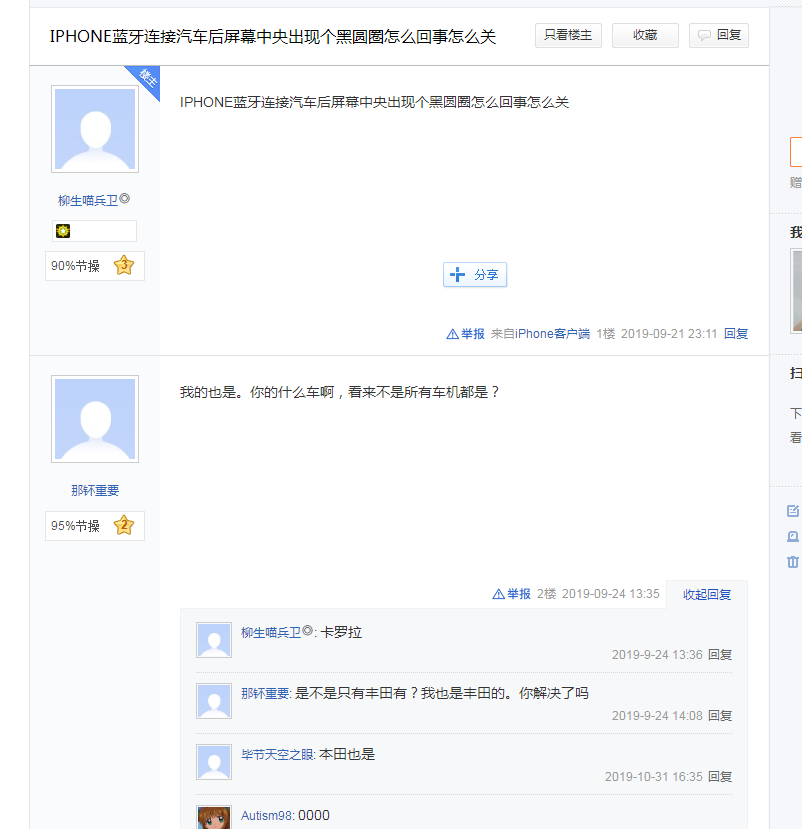Click the 回复 button in the title bar
The image size is (802, 829).
[x=718, y=35]
